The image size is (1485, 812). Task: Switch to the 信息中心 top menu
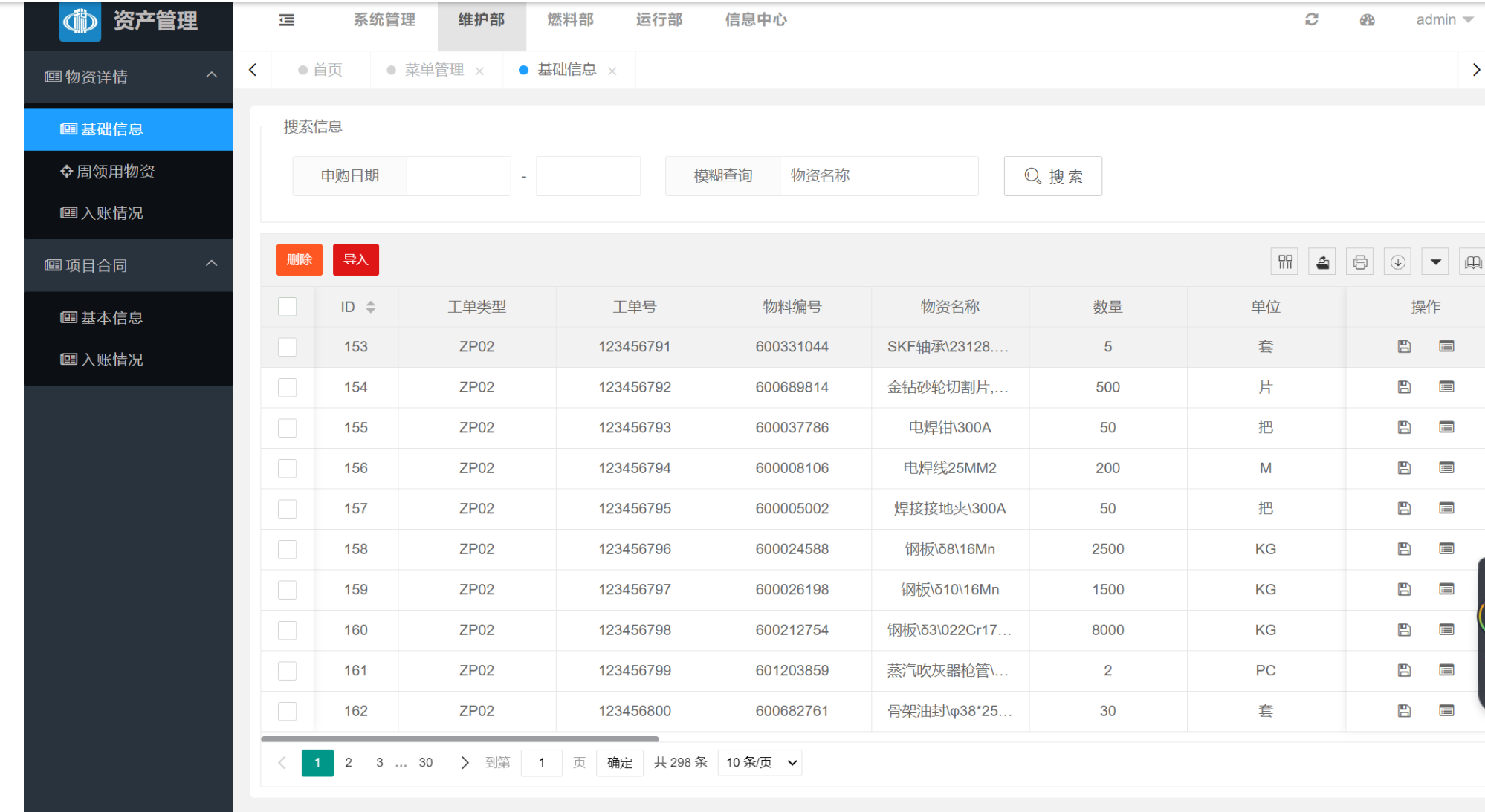[x=756, y=20]
